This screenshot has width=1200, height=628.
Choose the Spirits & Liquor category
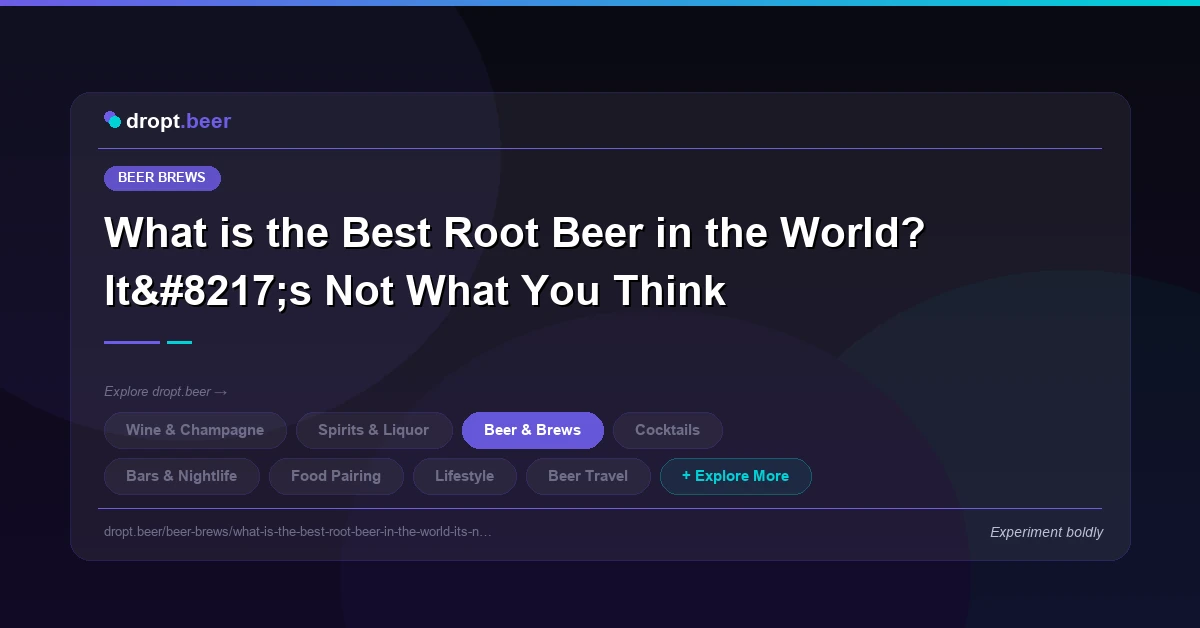pyautogui.click(x=374, y=430)
